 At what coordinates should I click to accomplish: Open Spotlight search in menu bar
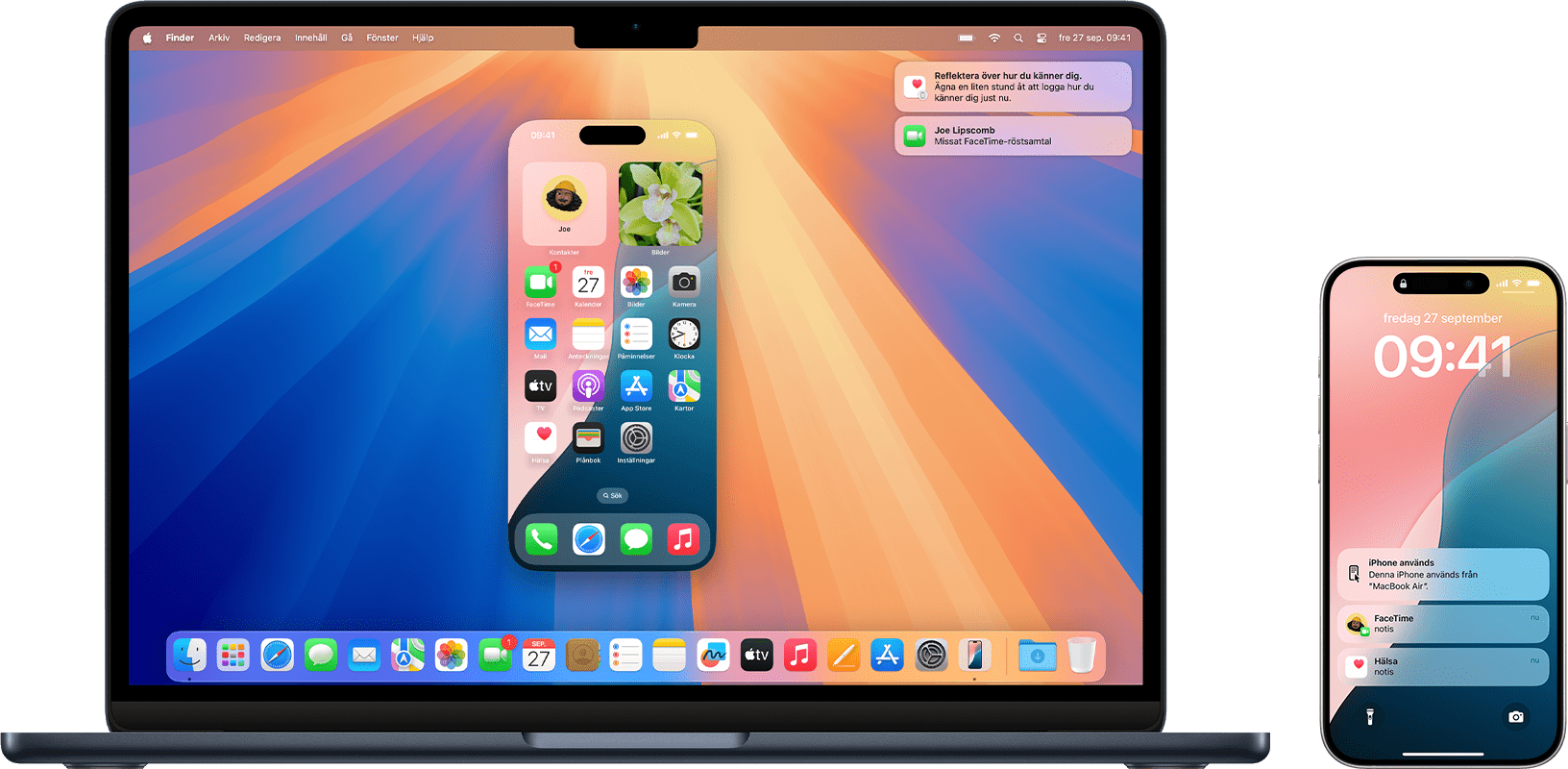(x=1018, y=38)
